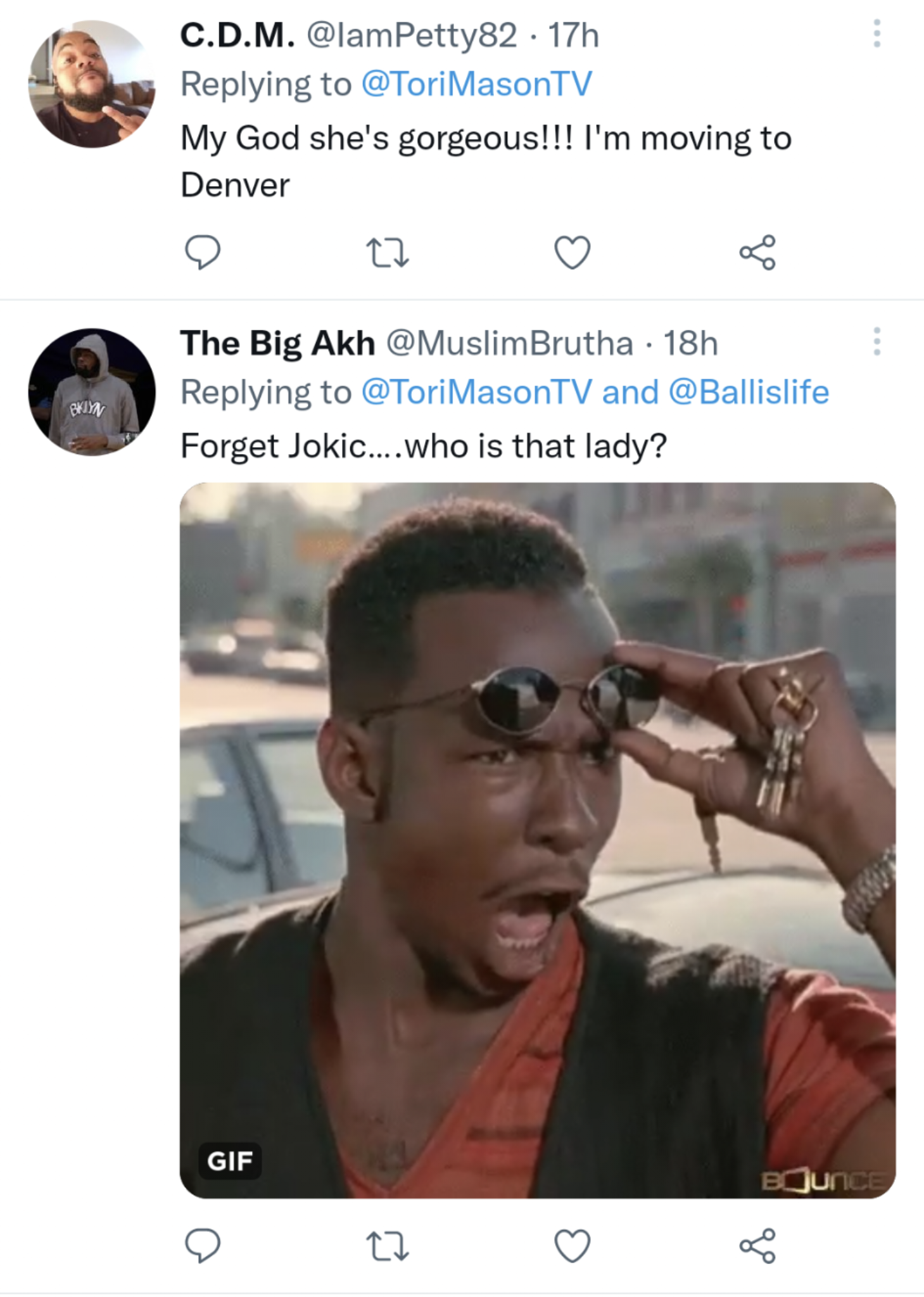
Task: Click the GIF badge on the media
Action: point(230,1161)
